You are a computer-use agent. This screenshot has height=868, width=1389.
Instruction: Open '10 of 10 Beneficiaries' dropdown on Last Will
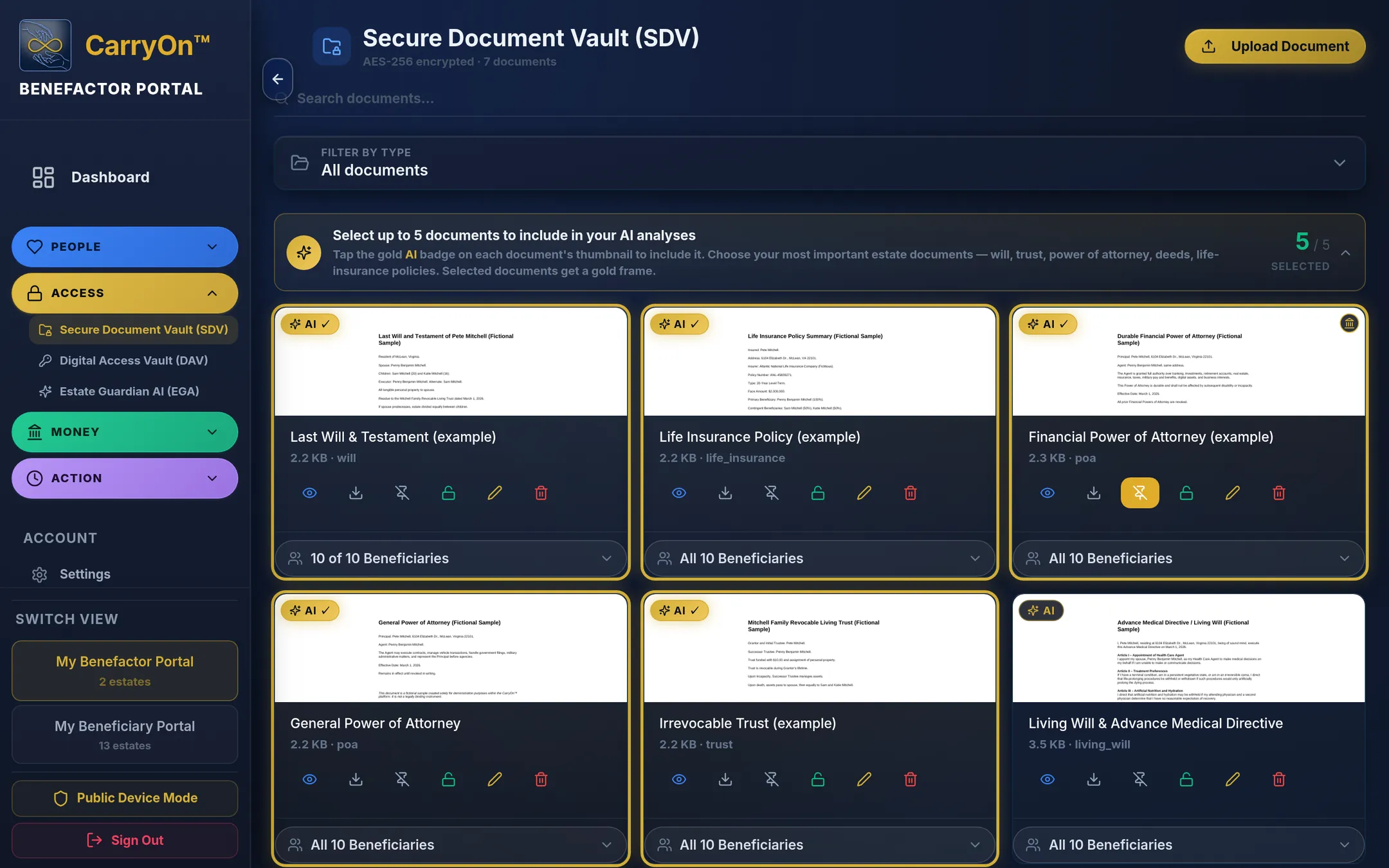pyautogui.click(x=450, y=558)
